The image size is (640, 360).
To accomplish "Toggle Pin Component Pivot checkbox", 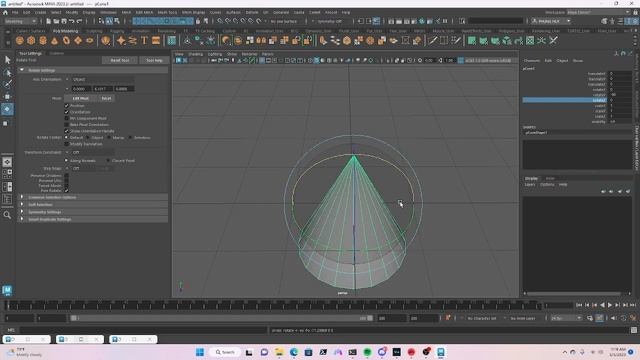I will click(x=67, y=118).
